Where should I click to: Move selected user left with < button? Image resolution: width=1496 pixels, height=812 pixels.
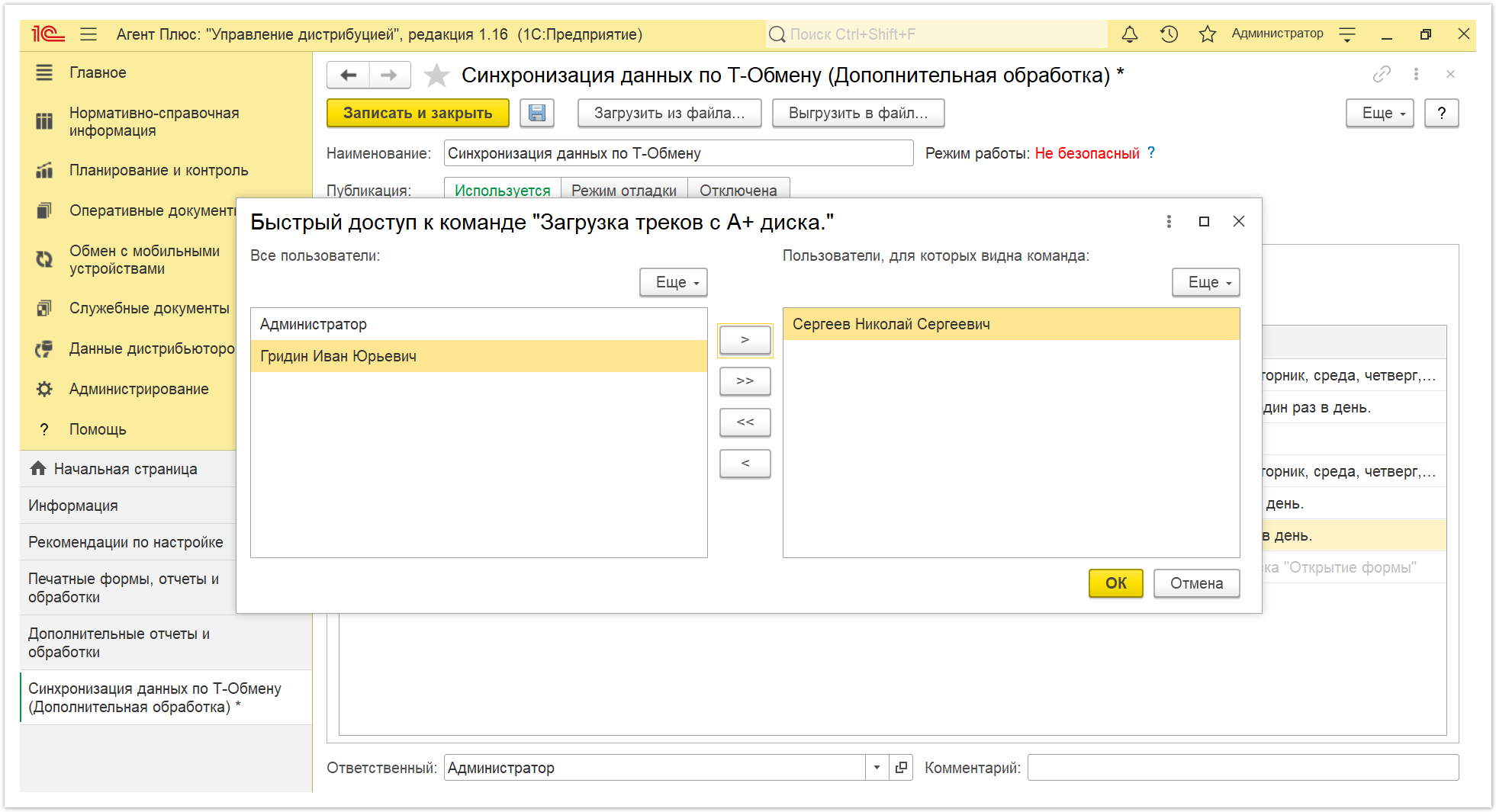click(745, 464)
